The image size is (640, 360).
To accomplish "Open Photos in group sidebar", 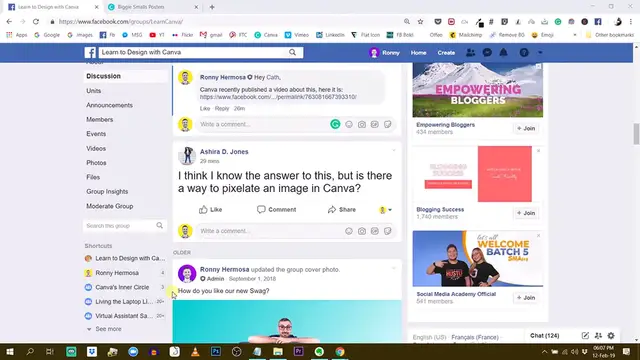I will [x=96, y=162].
